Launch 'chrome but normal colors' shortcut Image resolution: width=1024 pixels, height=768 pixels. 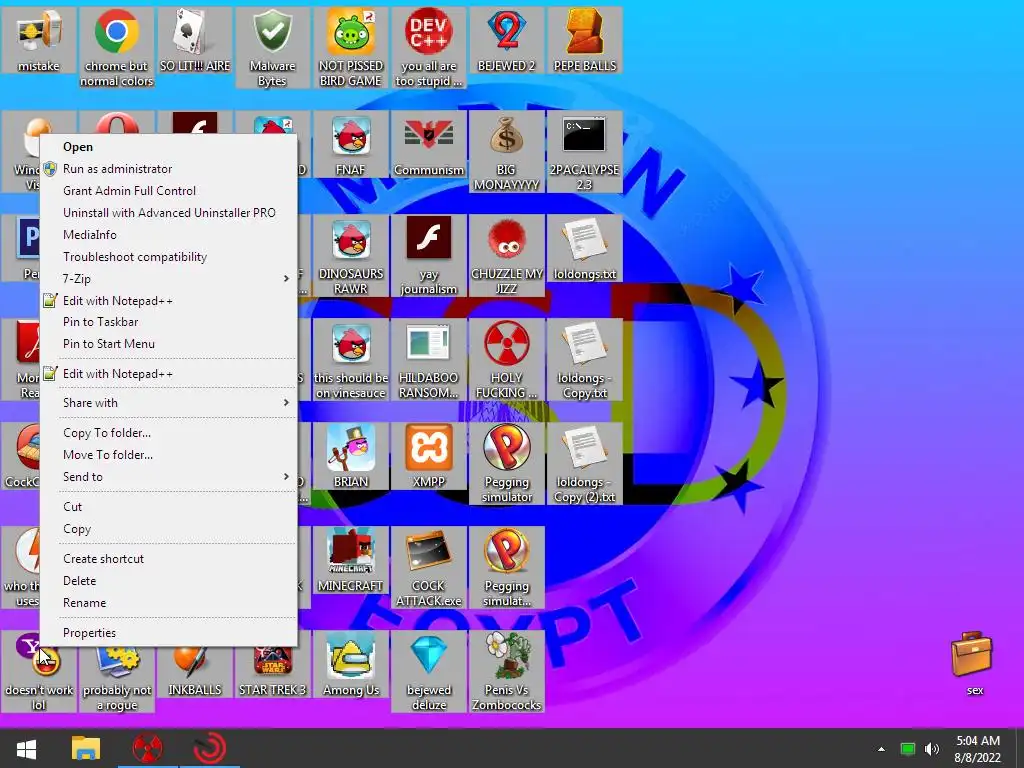click(116, 48)
